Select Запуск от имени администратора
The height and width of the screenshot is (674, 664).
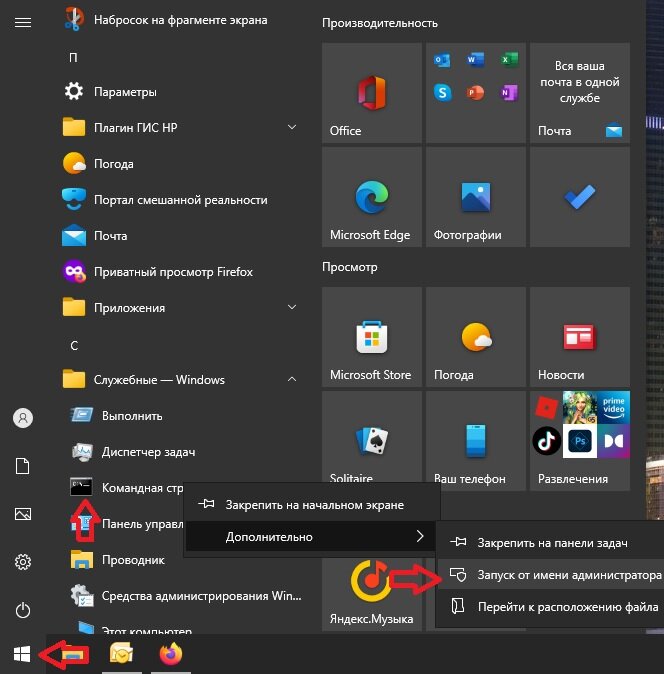550,575
